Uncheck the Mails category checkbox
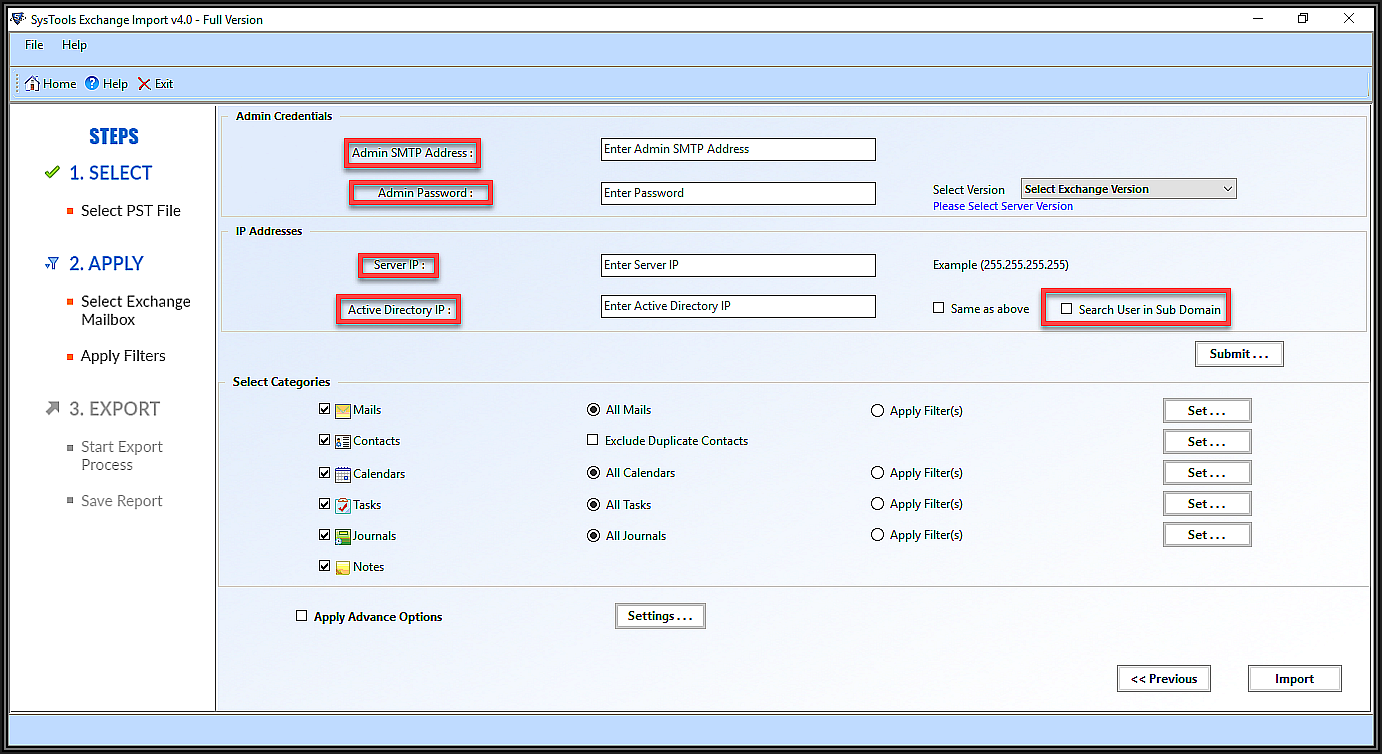 point(324,409)
